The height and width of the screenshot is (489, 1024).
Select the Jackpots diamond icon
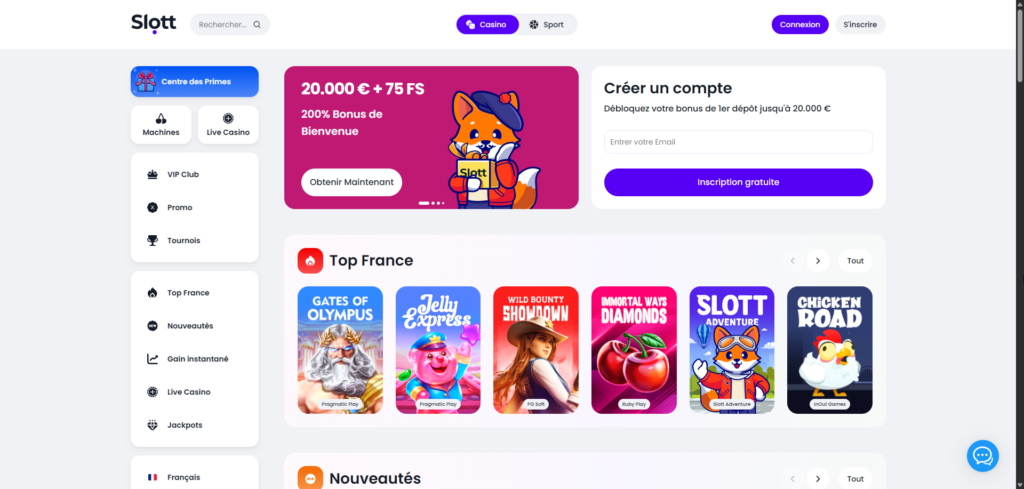coord(153,425)
